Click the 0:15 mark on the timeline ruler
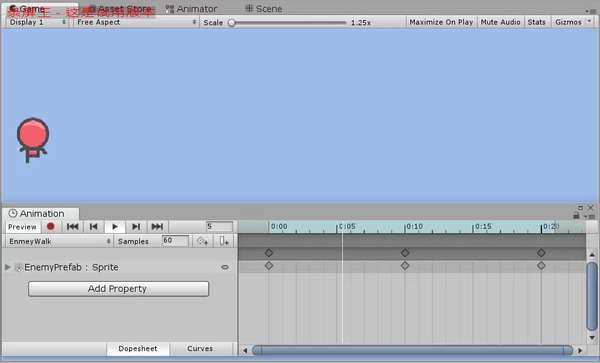 (483, 226)
